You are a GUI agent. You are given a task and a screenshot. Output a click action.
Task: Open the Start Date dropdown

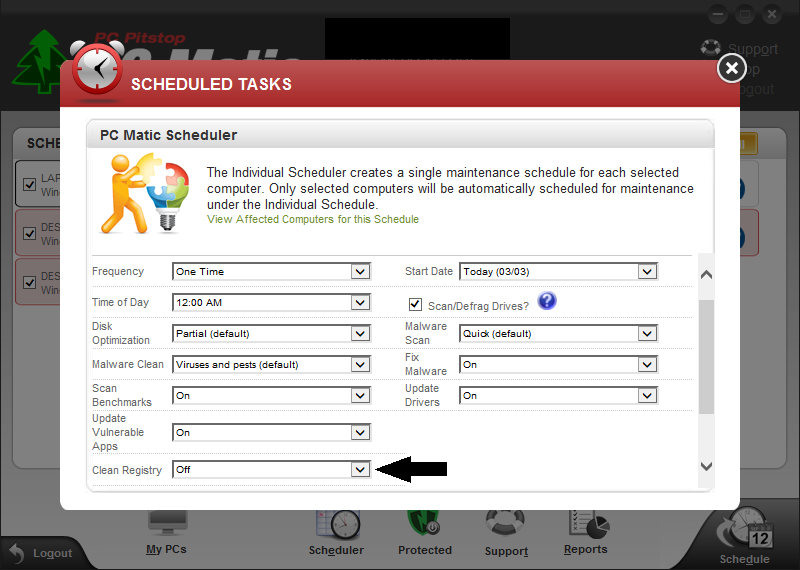(x=647, y=272)
